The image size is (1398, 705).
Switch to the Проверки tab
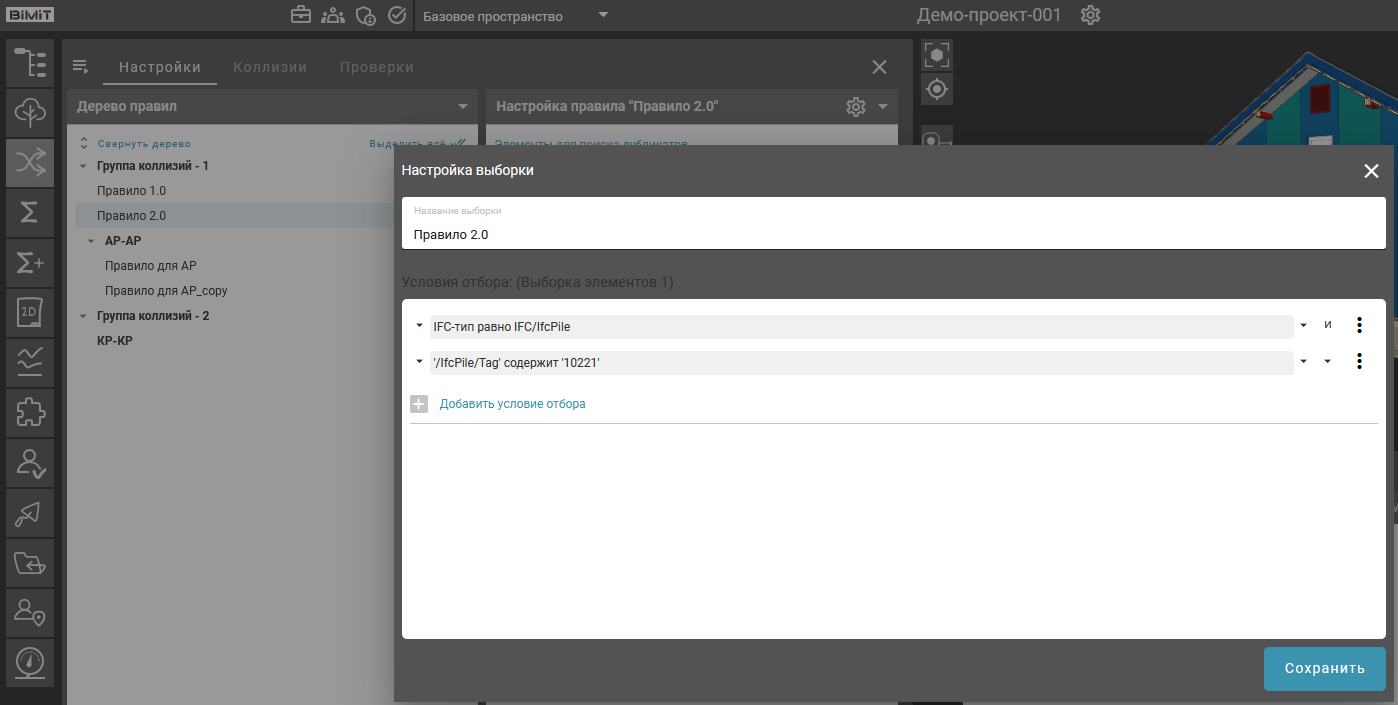point(376,67)
